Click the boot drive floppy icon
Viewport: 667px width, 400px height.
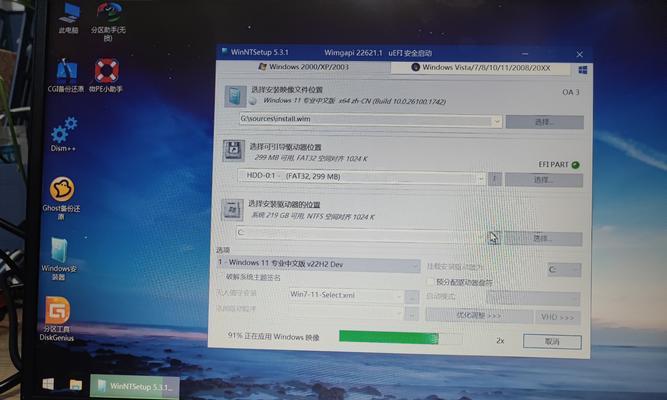(233, 151)
